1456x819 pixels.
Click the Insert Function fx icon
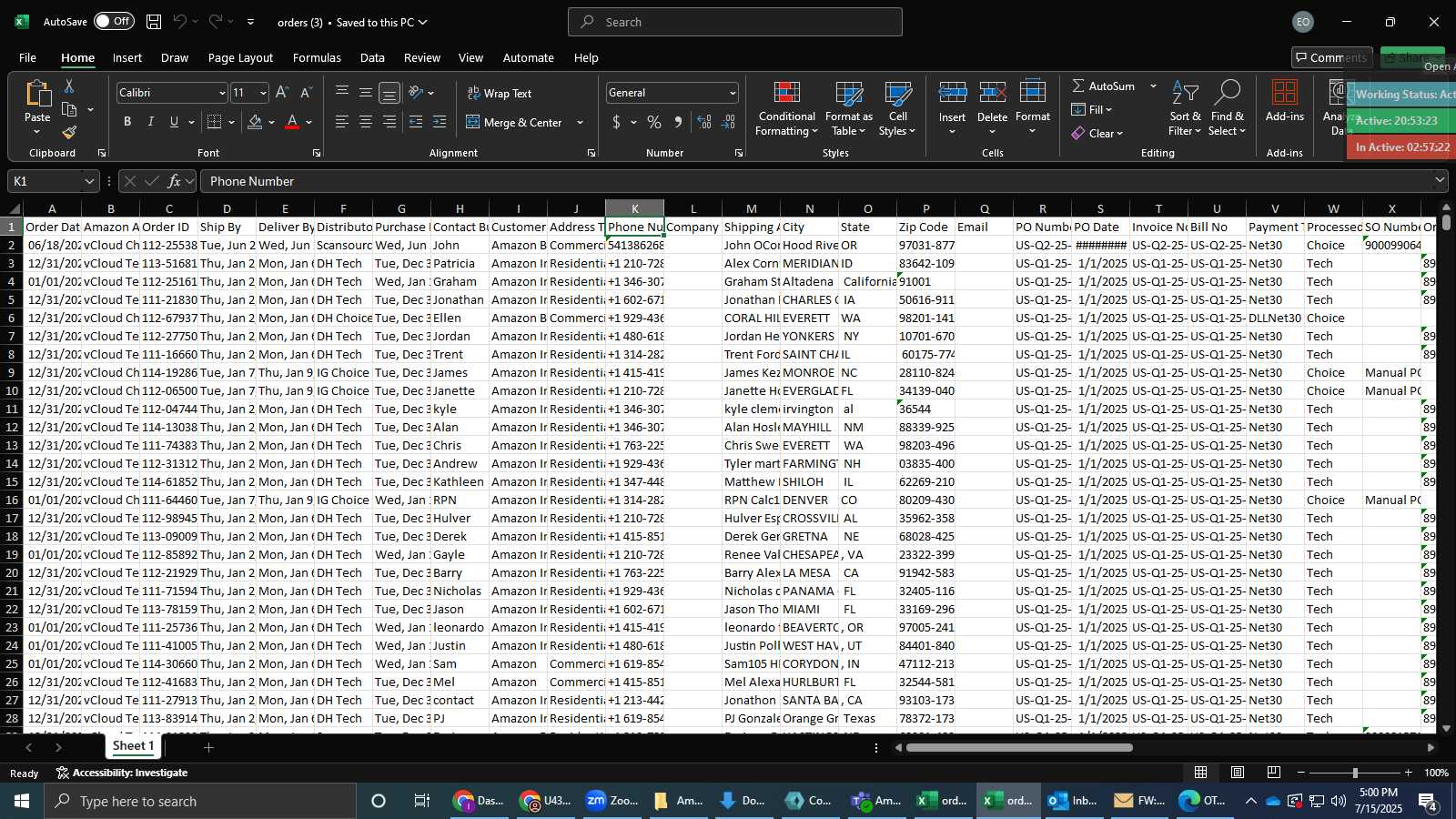tap(174, 181)
